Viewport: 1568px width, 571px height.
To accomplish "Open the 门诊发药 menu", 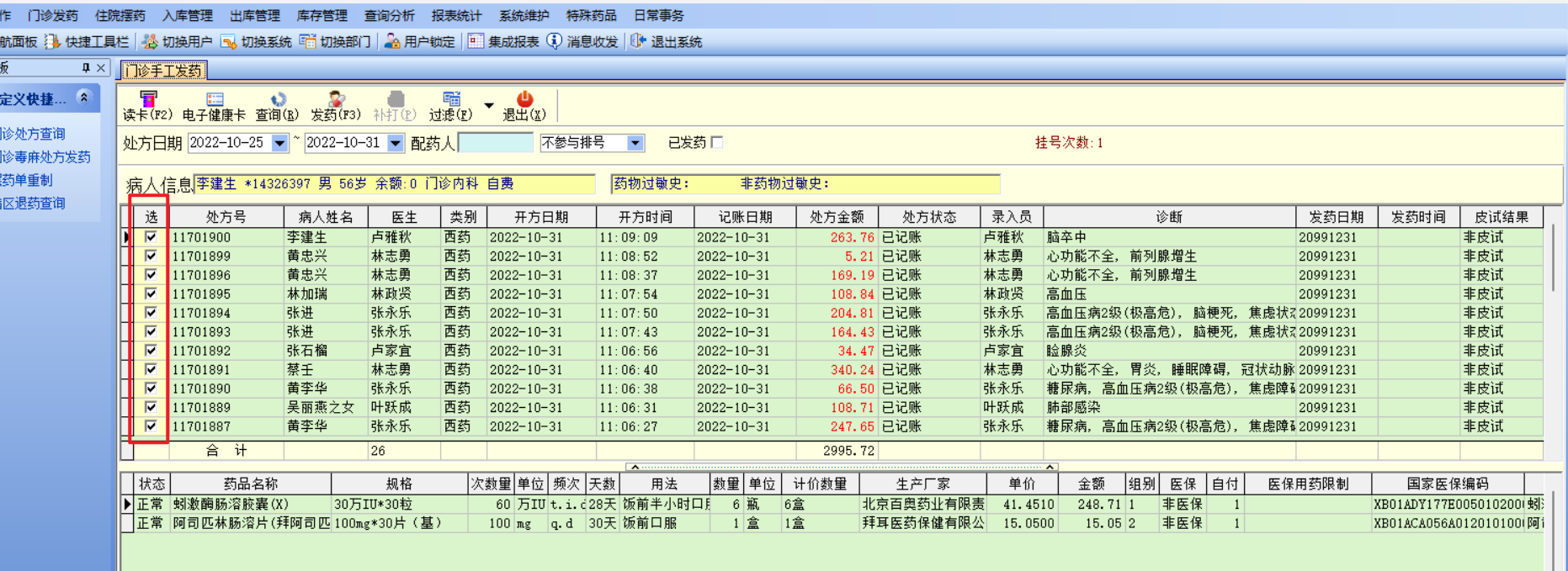I will click(x=53, y=15).
